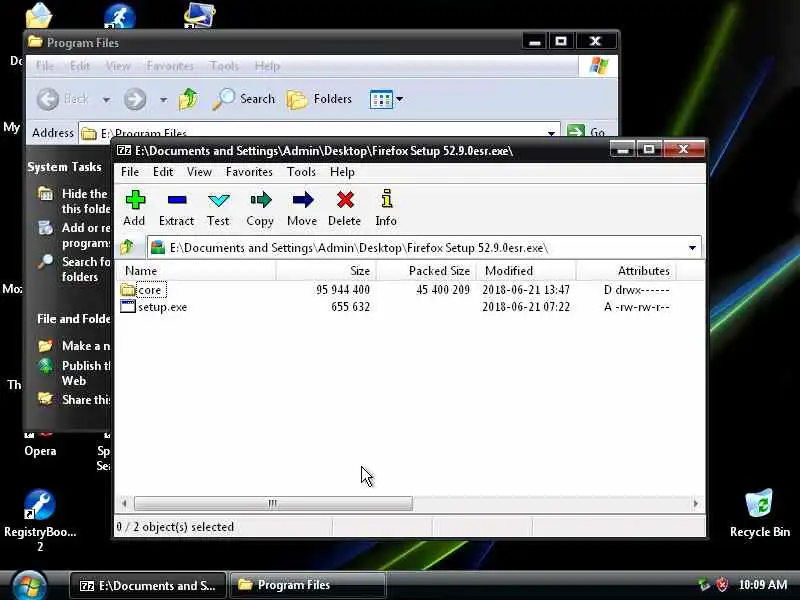This screenshot has height=600, width=800.
Task: Click the Up folder icon in Program Files
Action: click(188, 99)
